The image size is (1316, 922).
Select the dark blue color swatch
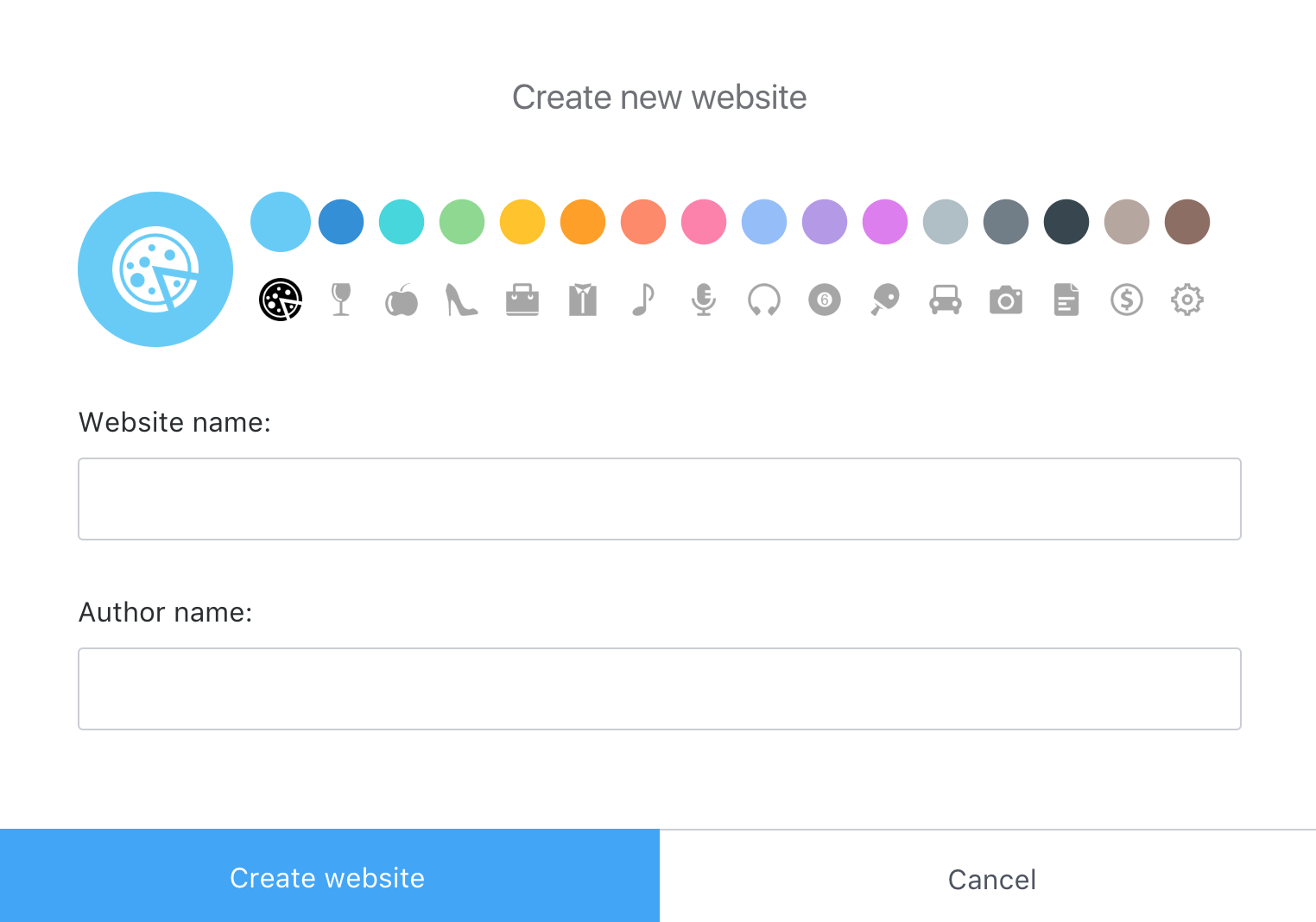click(341, 222)
